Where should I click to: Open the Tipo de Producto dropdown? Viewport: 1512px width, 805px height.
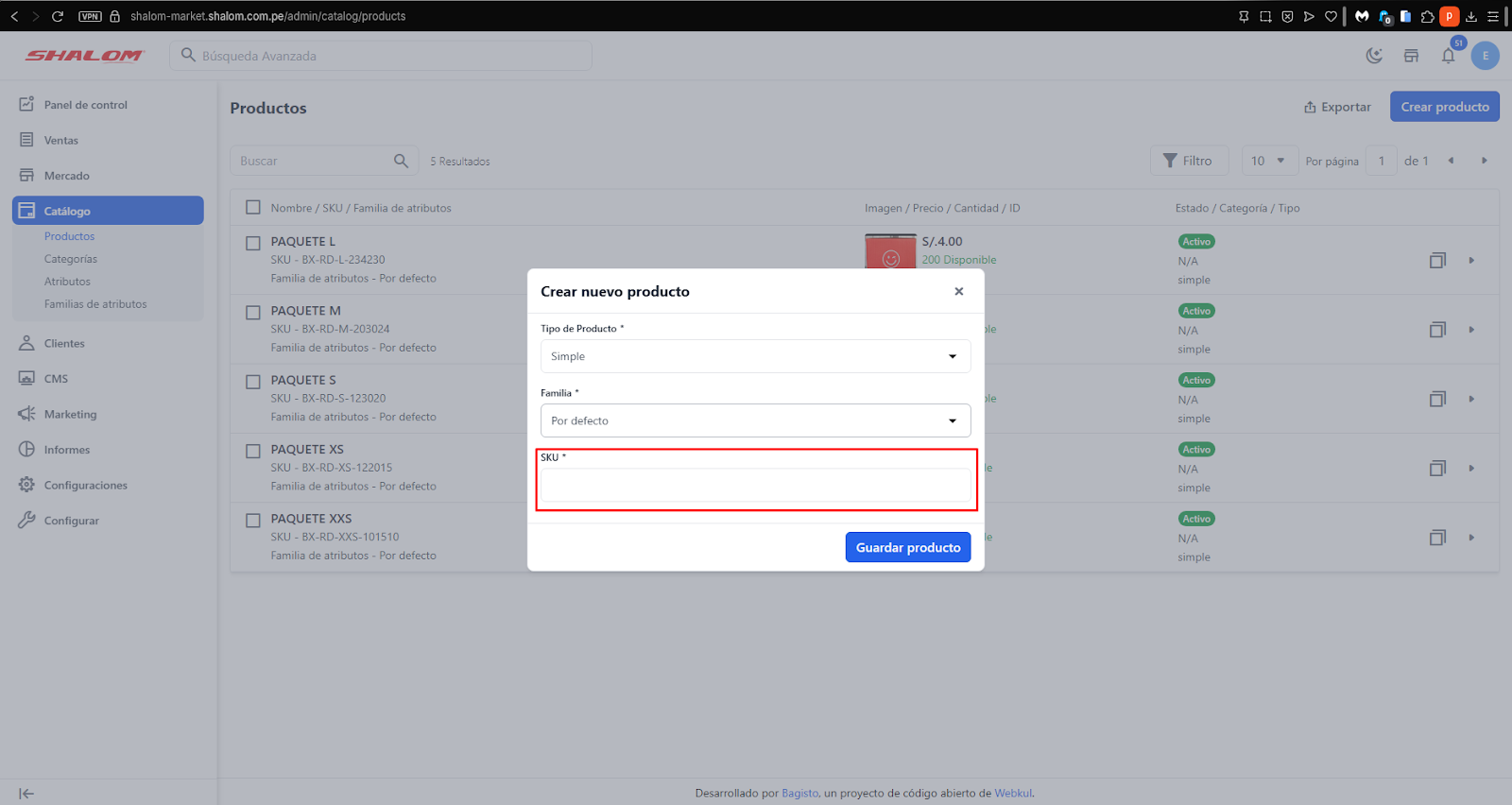755,356
